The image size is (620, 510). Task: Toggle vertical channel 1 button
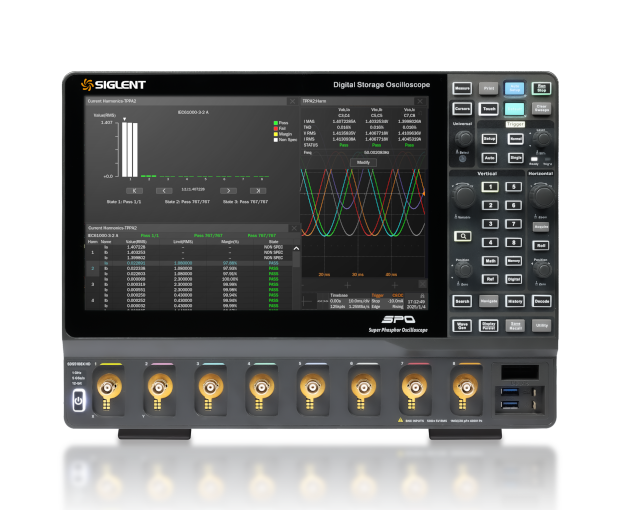click(x=490, y=186)
